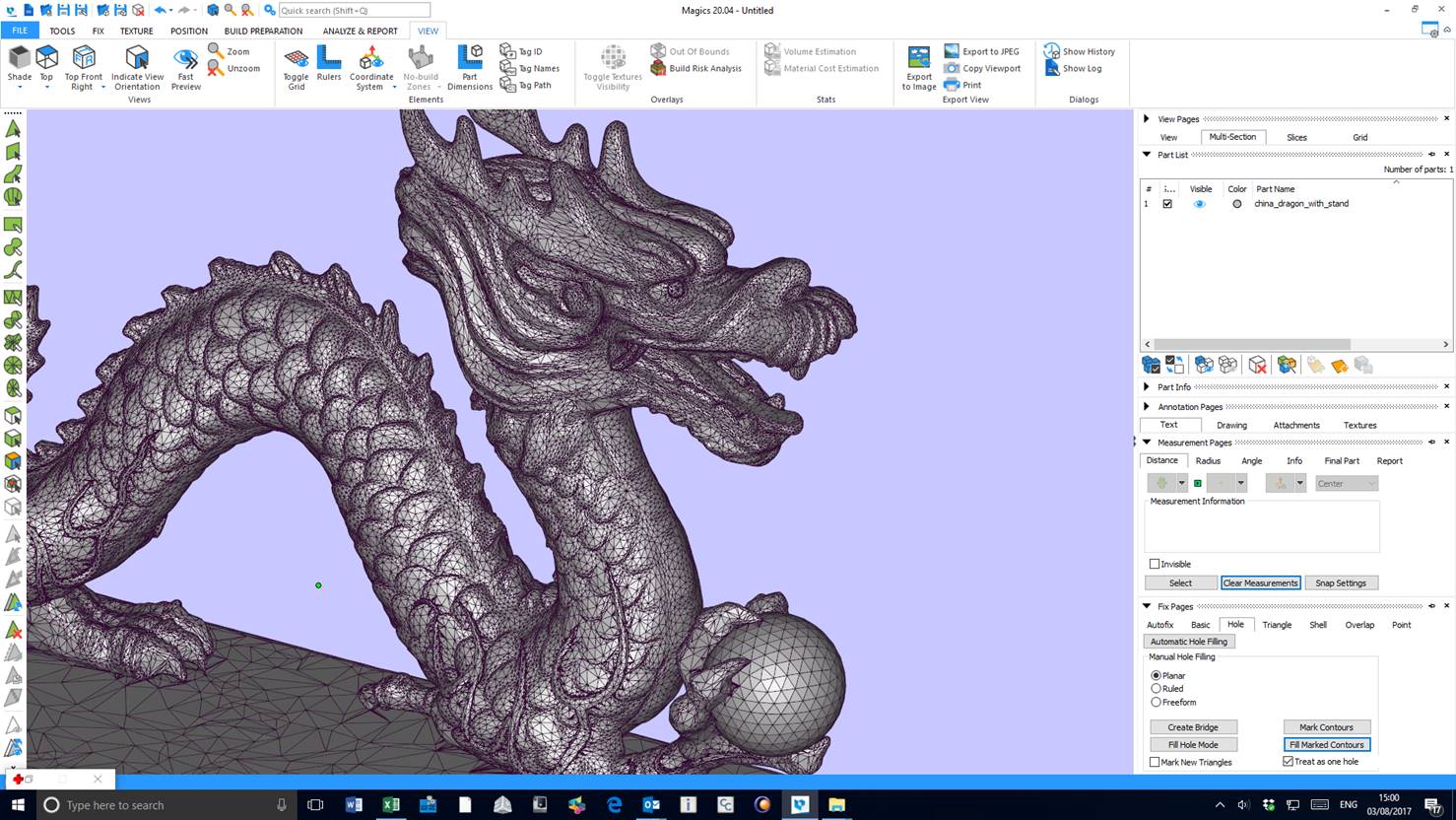
Task: Open the Toggle Grid tool
Action: point(296,66)
